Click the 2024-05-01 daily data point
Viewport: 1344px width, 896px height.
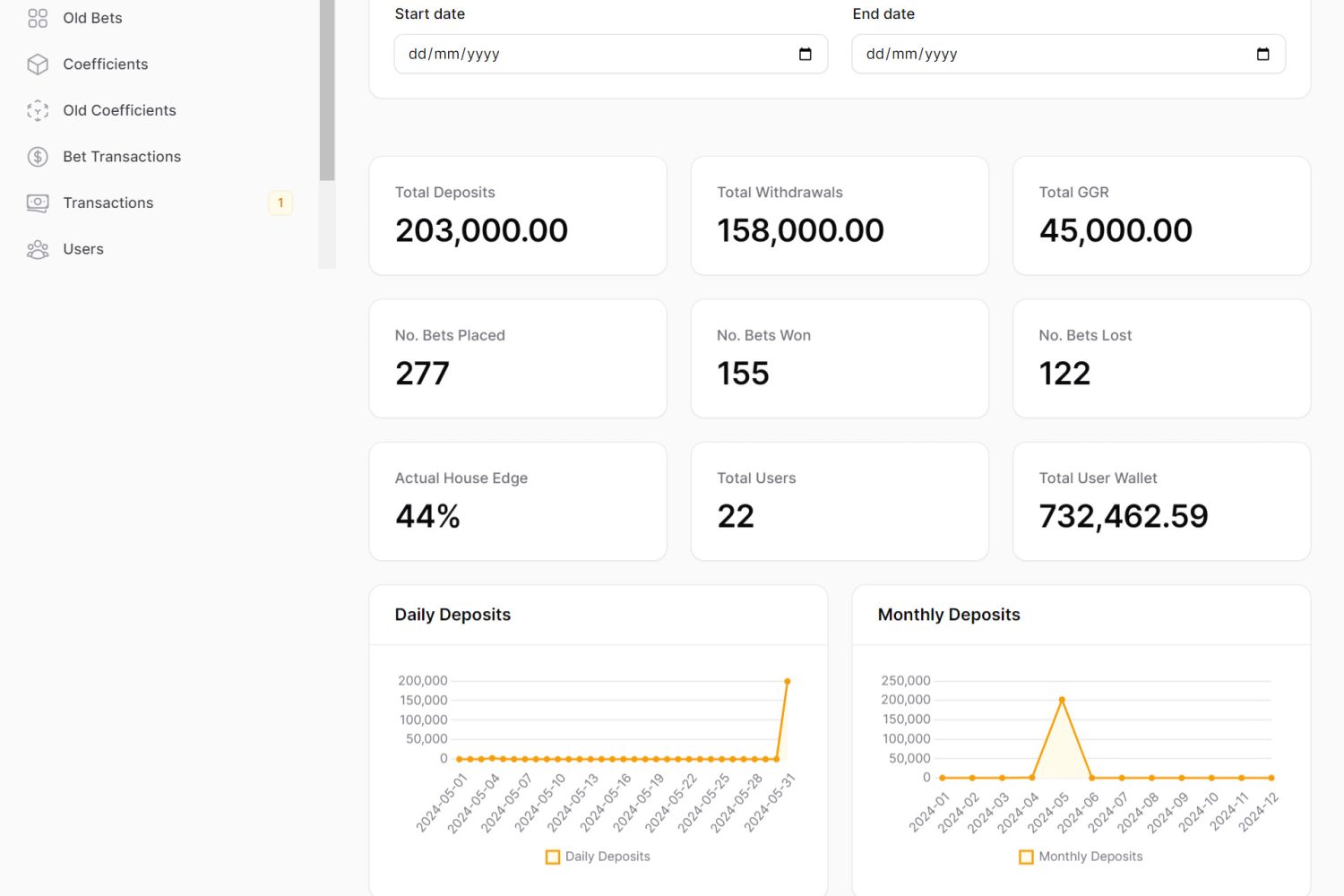pos(460,759)
